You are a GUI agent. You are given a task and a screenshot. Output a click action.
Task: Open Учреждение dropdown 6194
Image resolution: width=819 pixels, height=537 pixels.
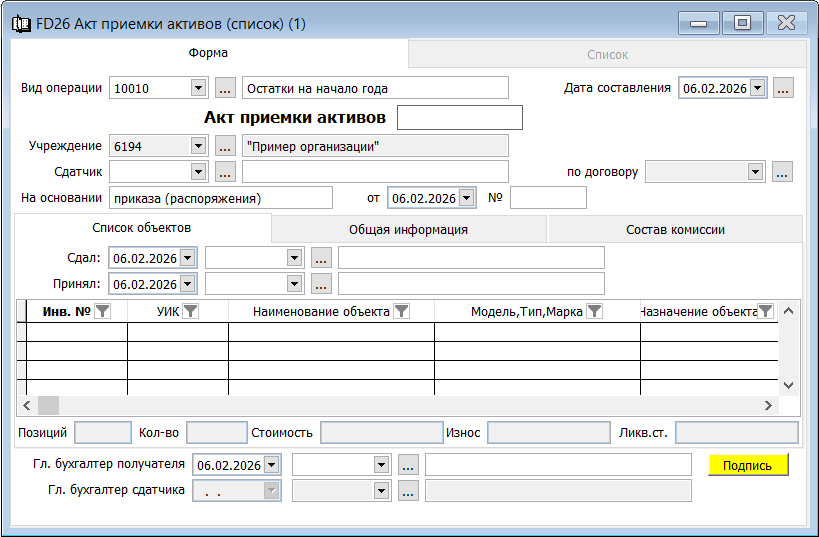(197, 146)
